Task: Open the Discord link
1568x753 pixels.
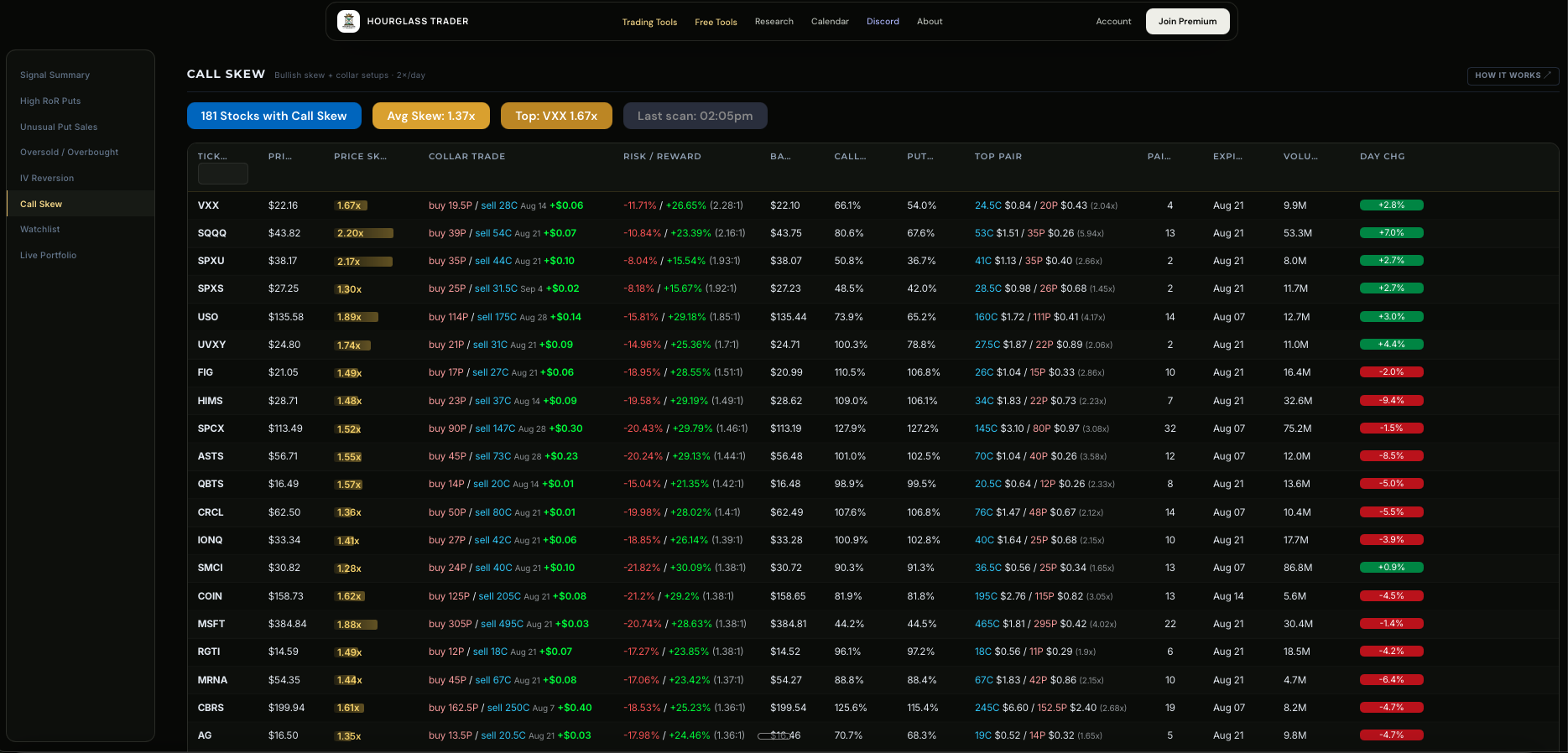Action: [x=883, y=22]
